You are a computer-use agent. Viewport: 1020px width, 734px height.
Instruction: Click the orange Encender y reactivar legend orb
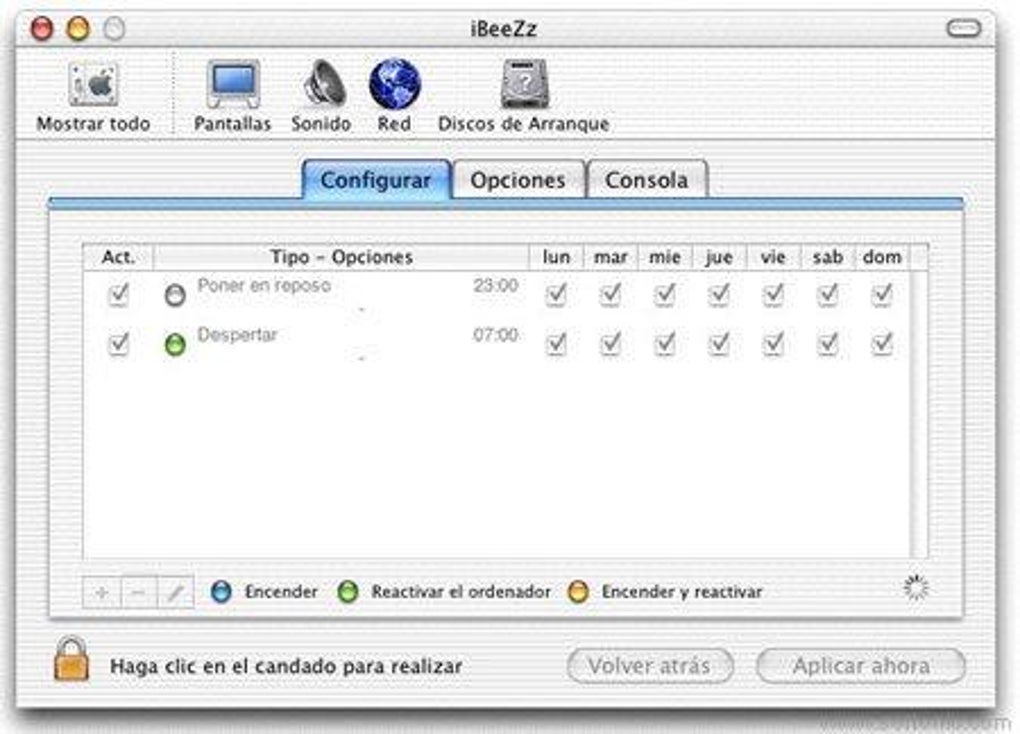coord(578,592)
